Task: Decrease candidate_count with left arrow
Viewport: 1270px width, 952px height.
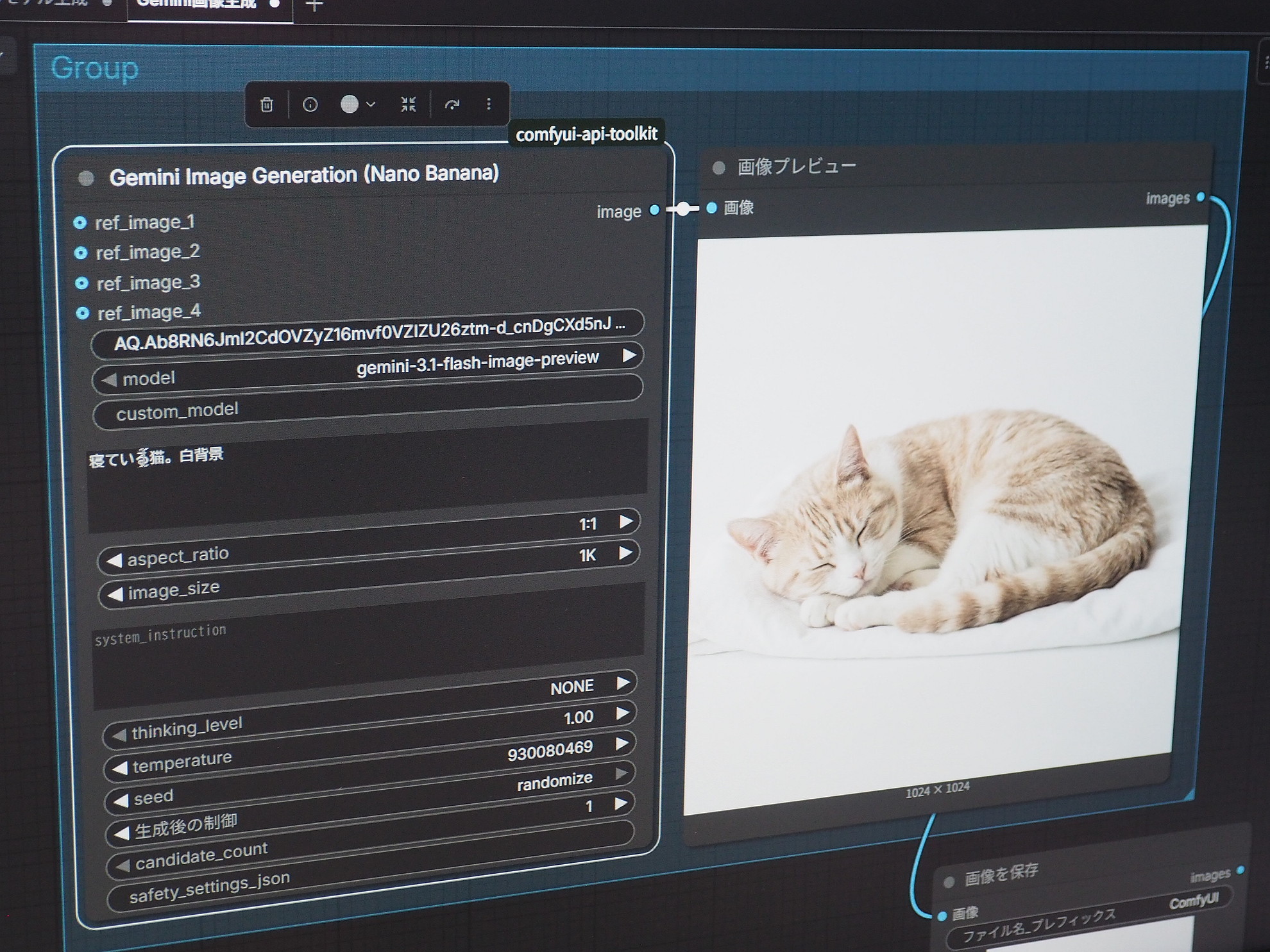Action: (x=123, y=866)
